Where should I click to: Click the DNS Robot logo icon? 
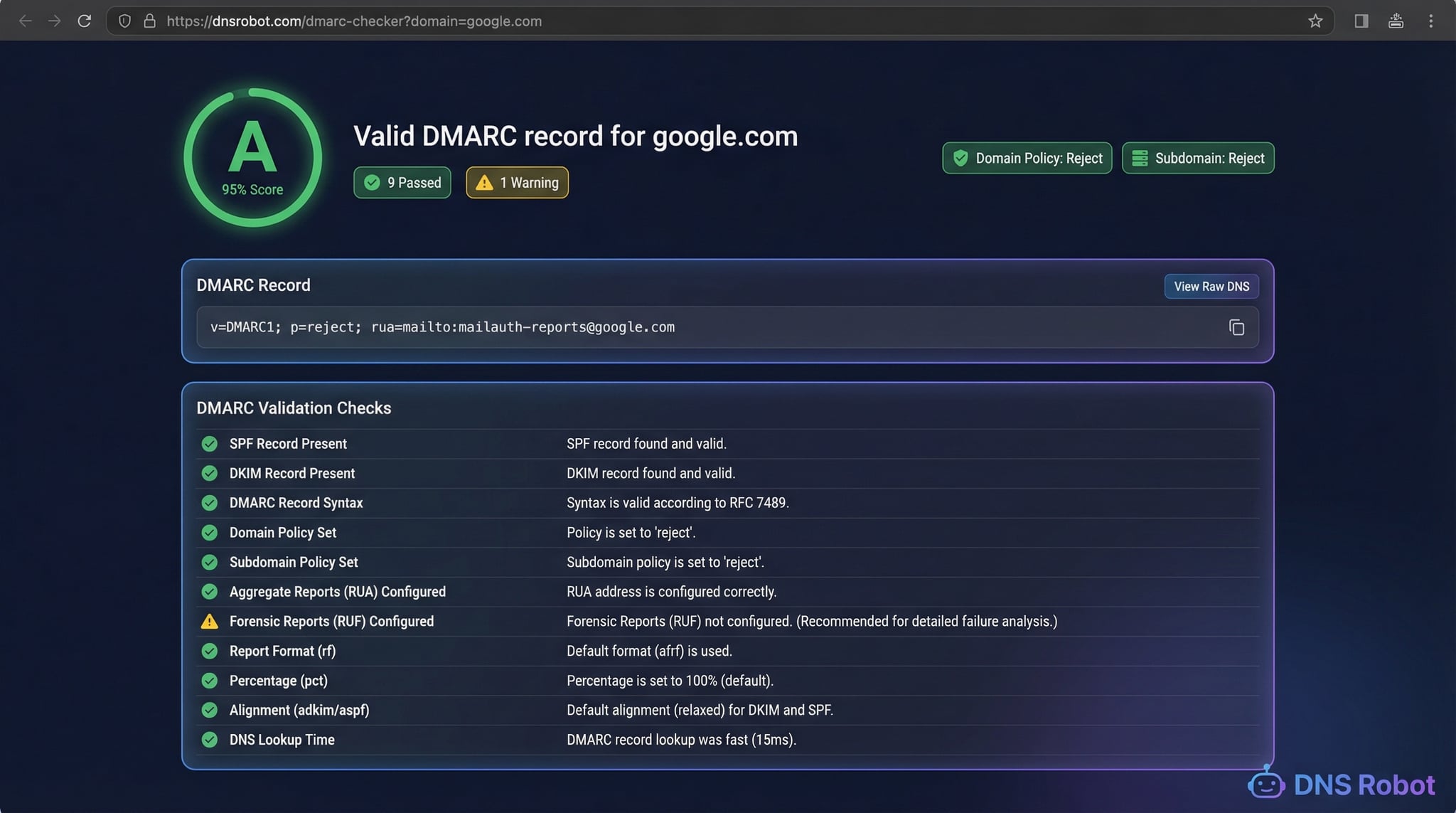pos(1268,785)
